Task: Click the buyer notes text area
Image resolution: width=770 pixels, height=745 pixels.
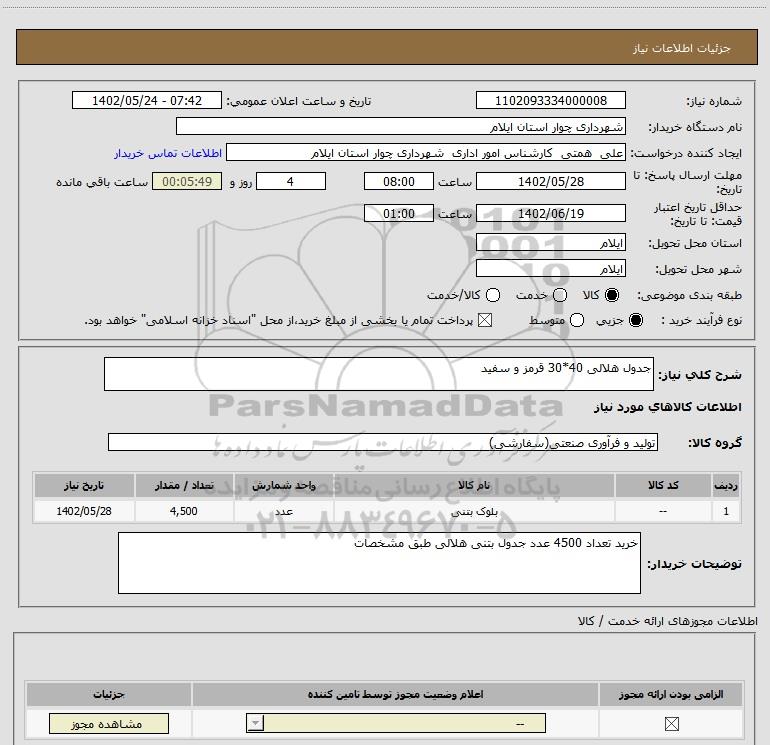Action: pos(379,563)
